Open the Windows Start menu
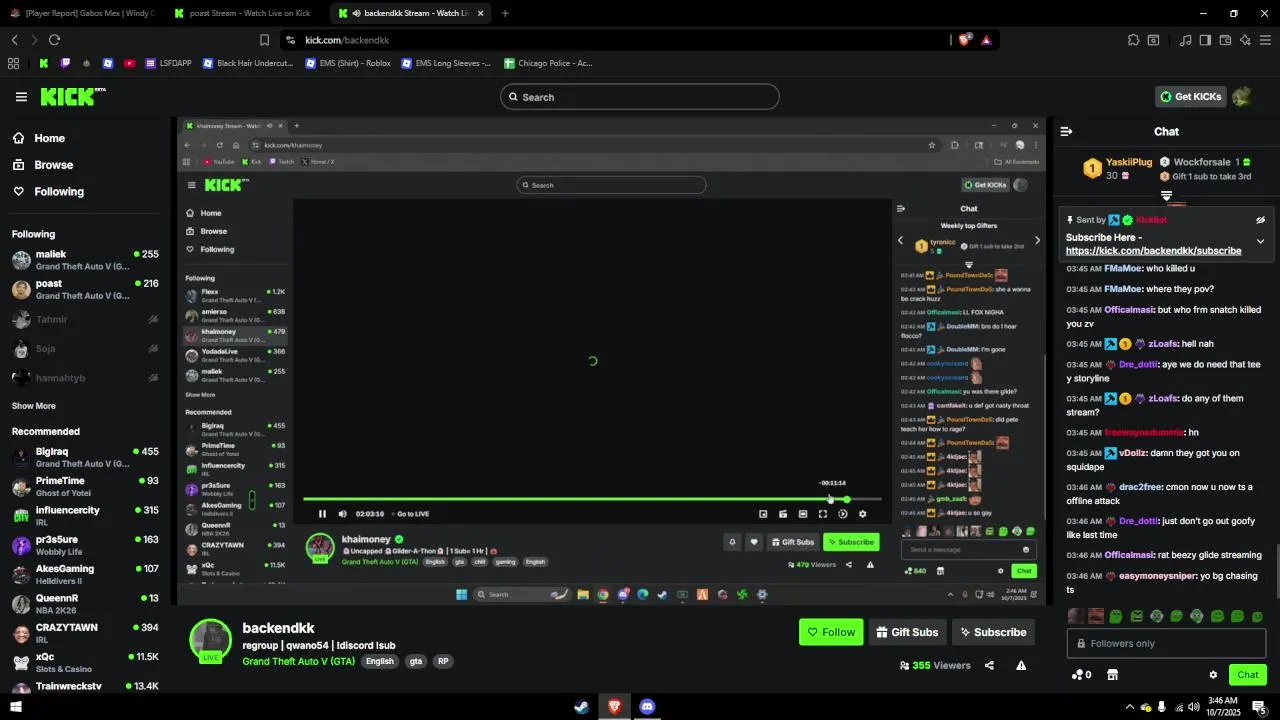Screen dimensions: 1280x720 click(15, 706)
